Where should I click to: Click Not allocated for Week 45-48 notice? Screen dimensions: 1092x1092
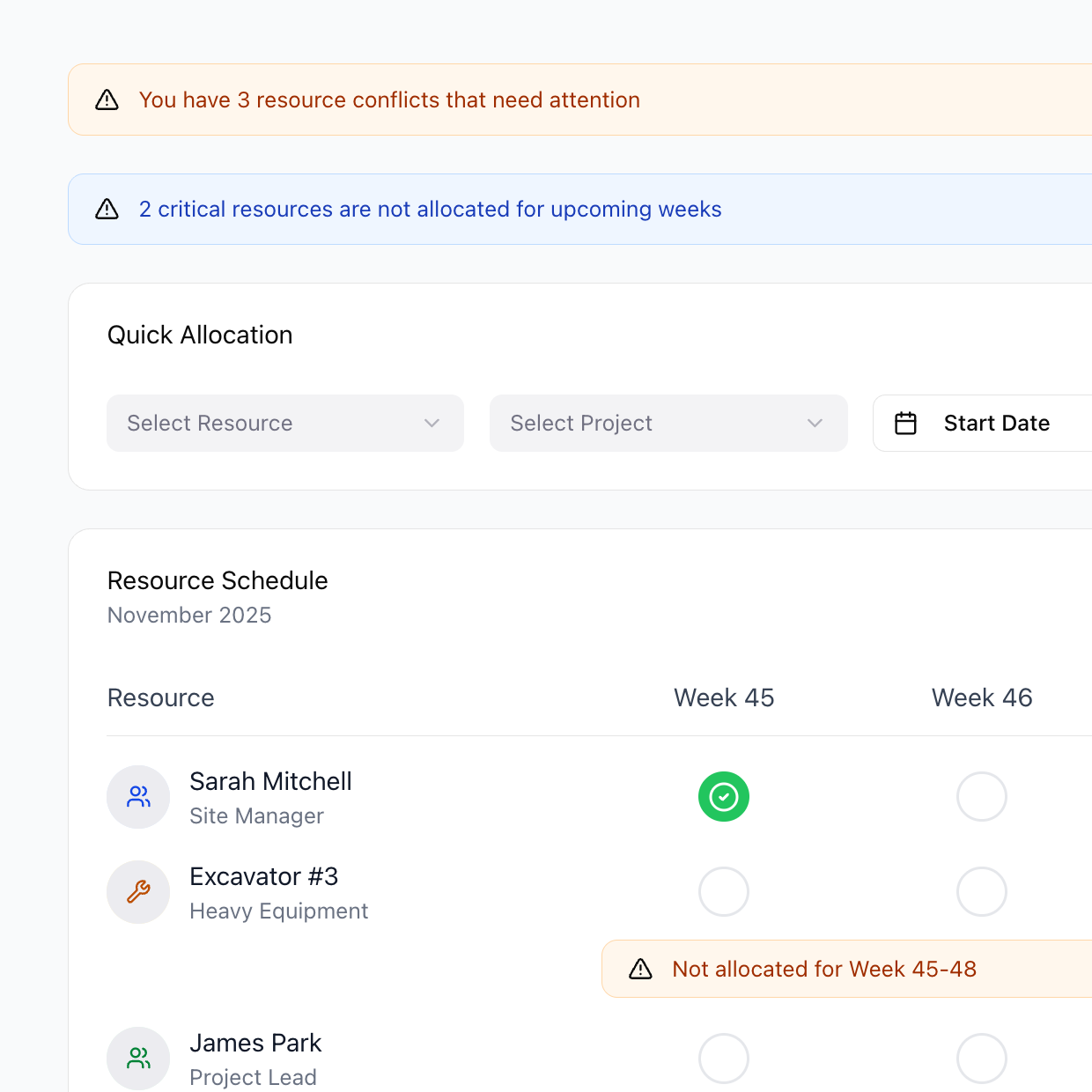click(846, 969)
